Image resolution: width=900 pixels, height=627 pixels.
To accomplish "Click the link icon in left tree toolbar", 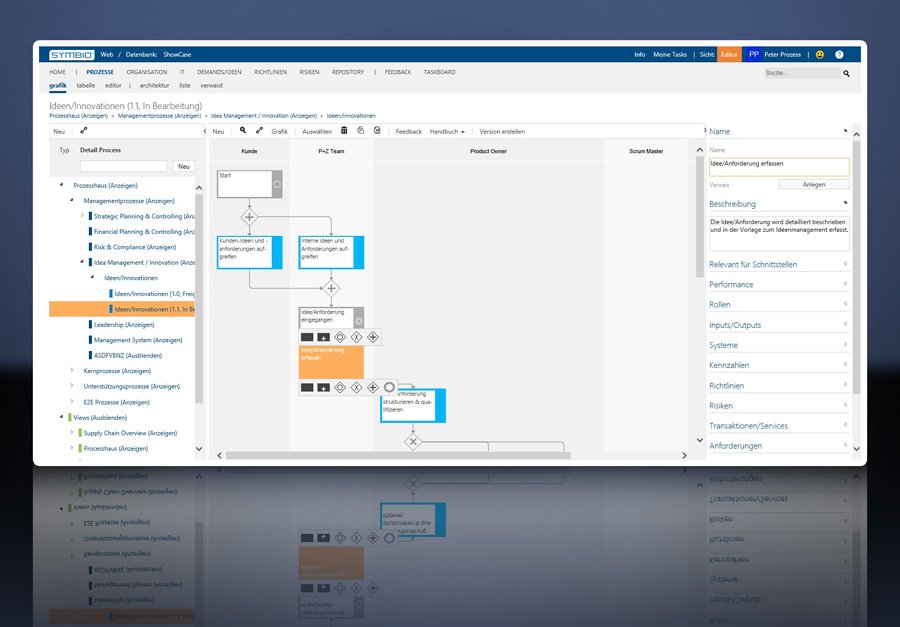I will click(x=83, y=131).
